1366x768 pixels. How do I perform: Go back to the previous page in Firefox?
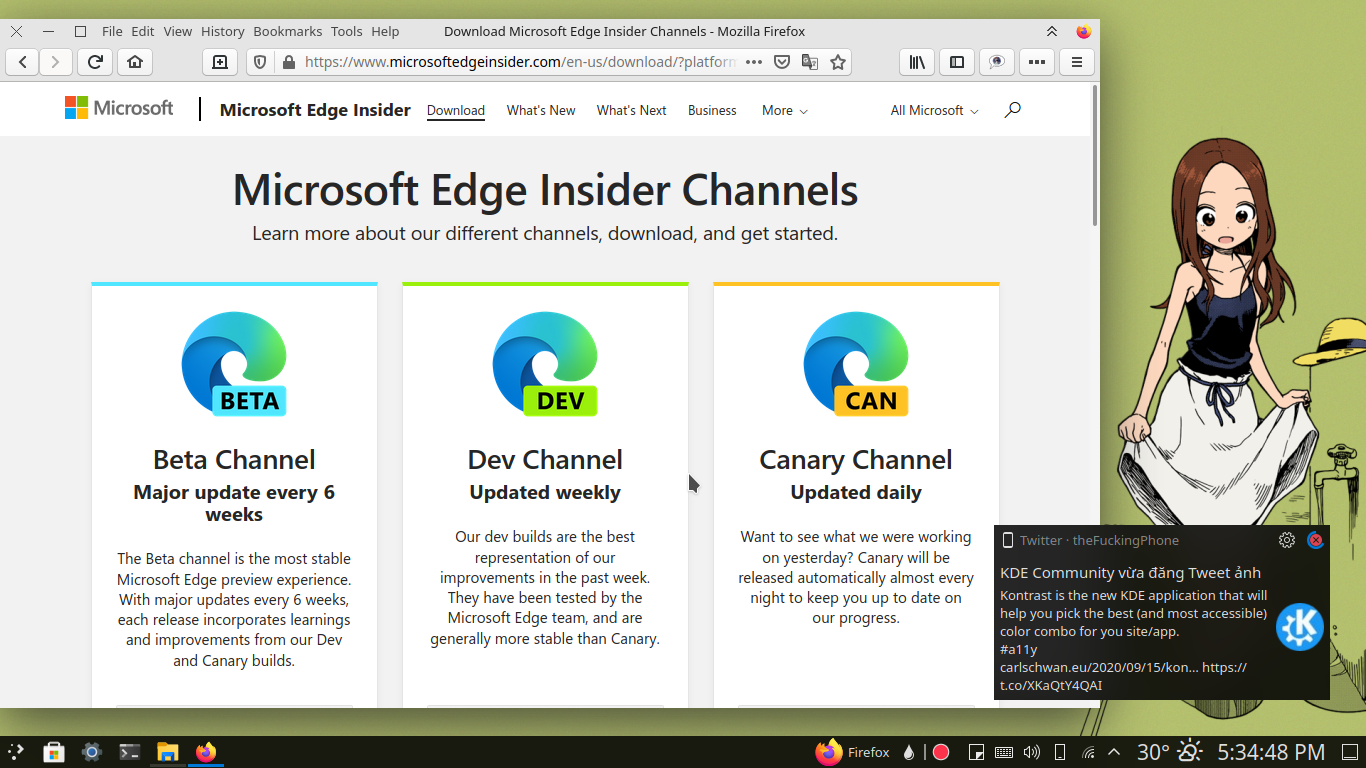click(x=22, y=62)
